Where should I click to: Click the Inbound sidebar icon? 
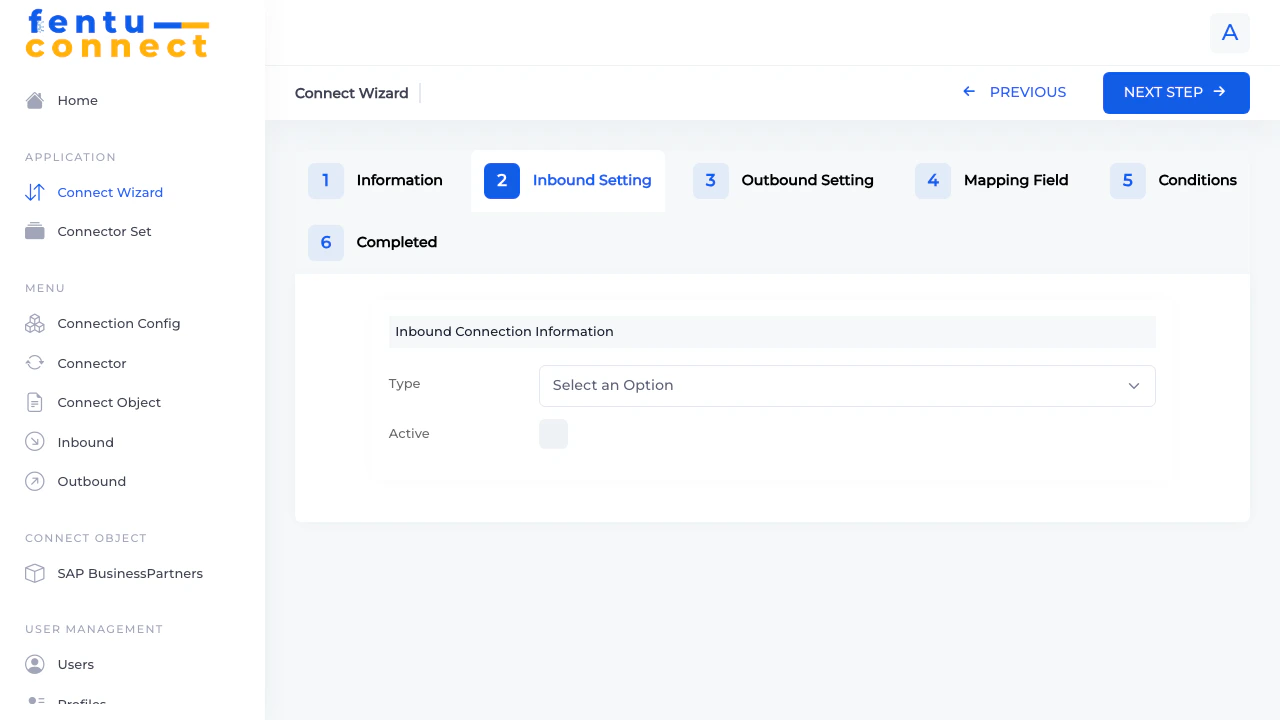point(34,441)
